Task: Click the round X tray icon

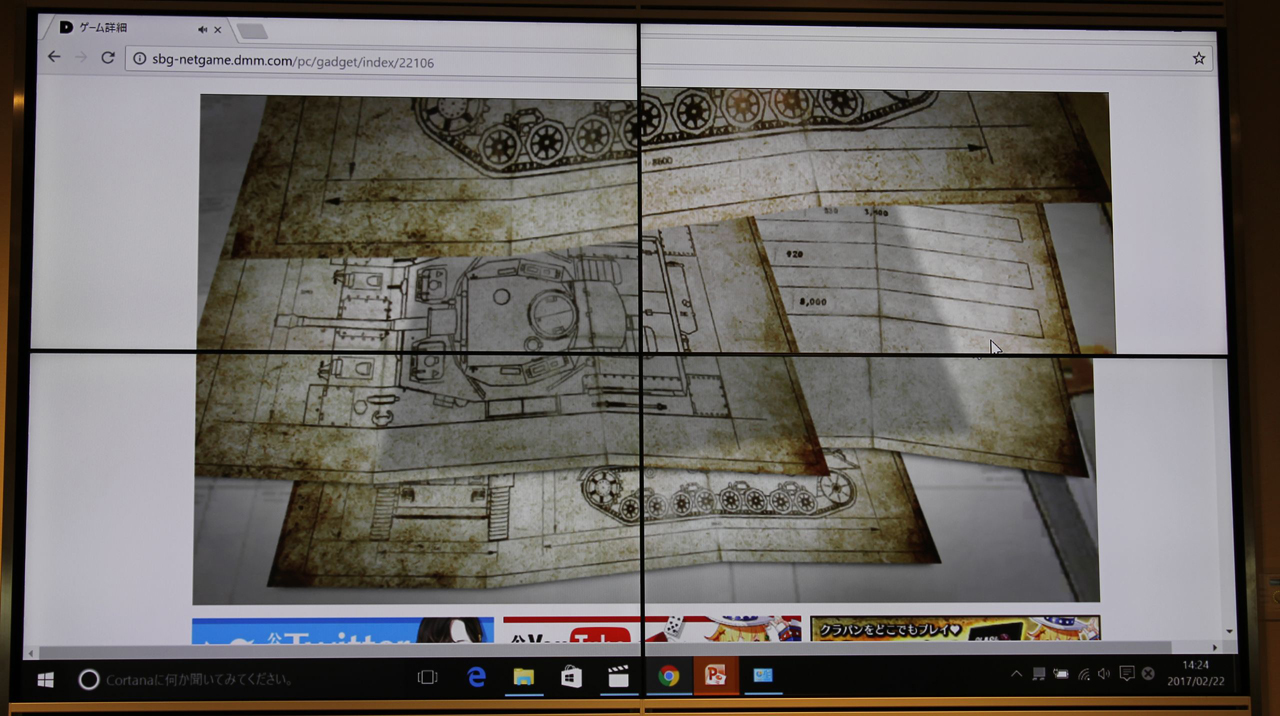Action: (x=1148, y=674)
